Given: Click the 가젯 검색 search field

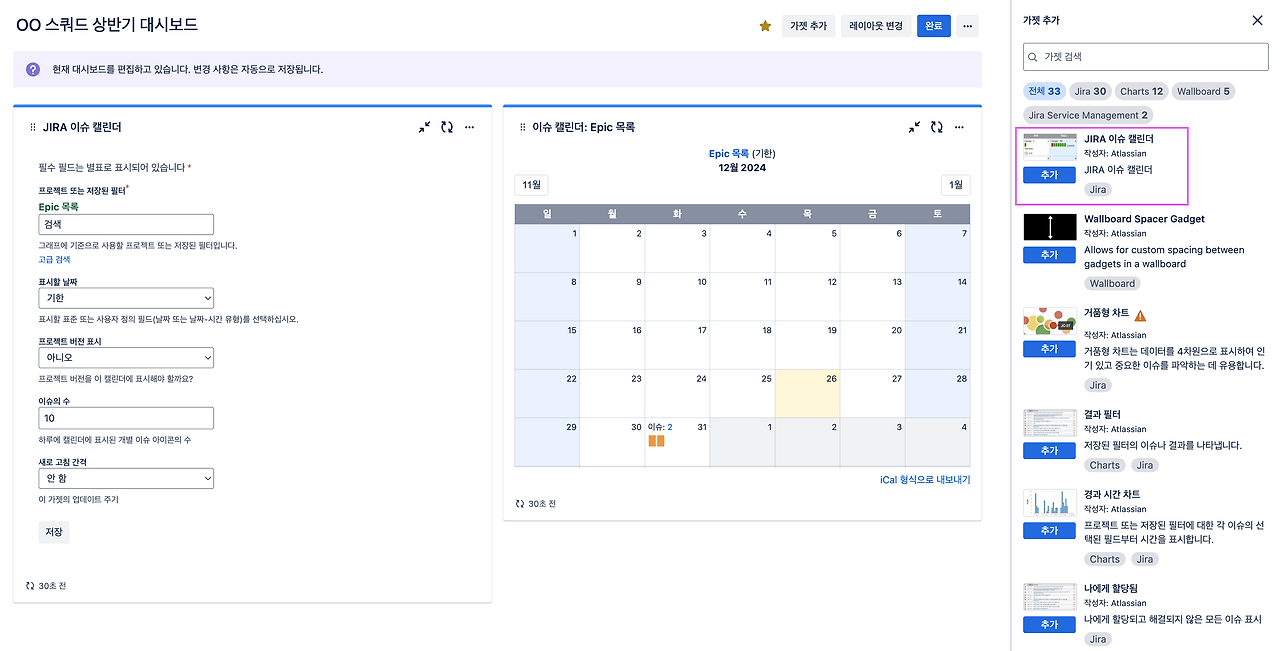Looking at the screenshot, I should point(1144,57).
